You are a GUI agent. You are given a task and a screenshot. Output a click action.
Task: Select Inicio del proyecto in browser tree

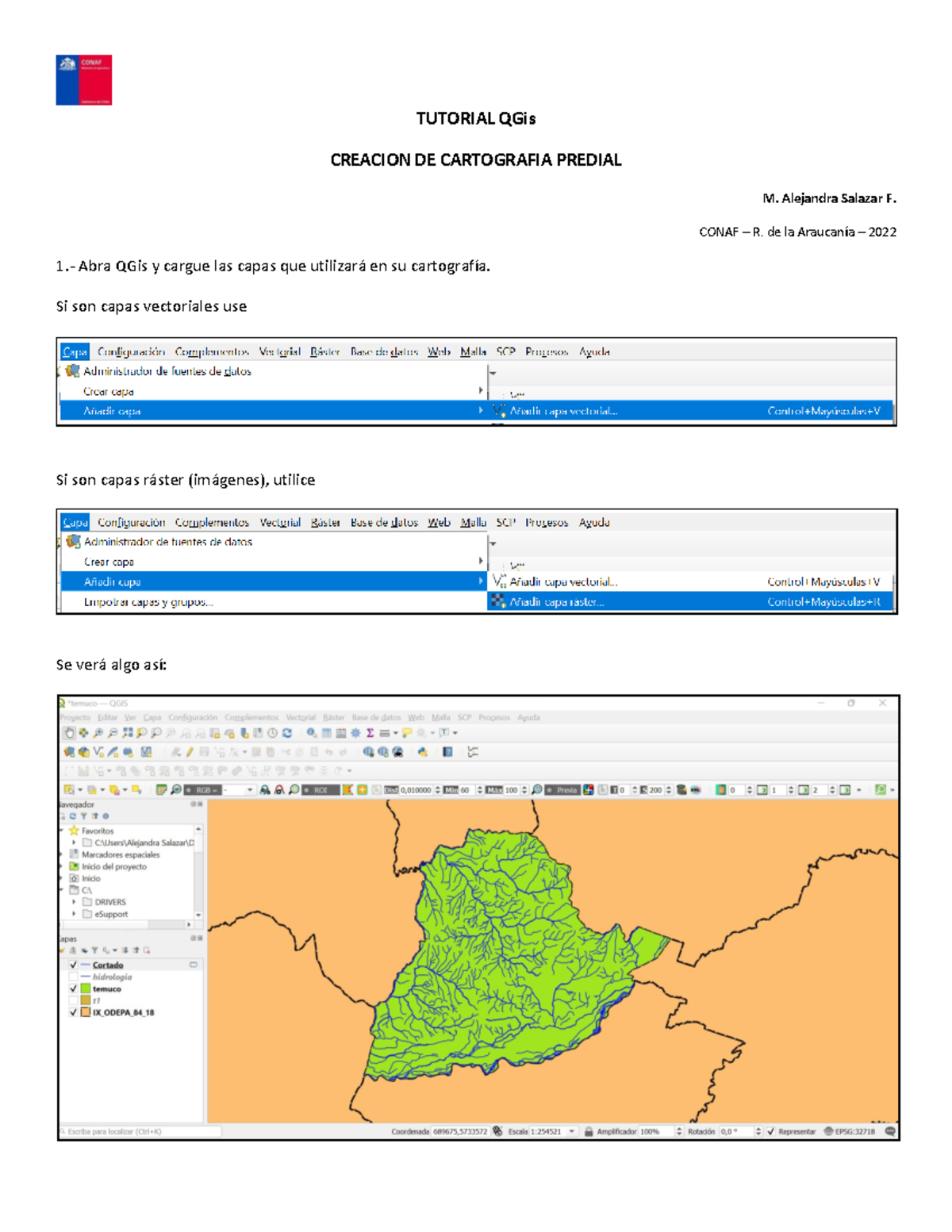[114, 867]
